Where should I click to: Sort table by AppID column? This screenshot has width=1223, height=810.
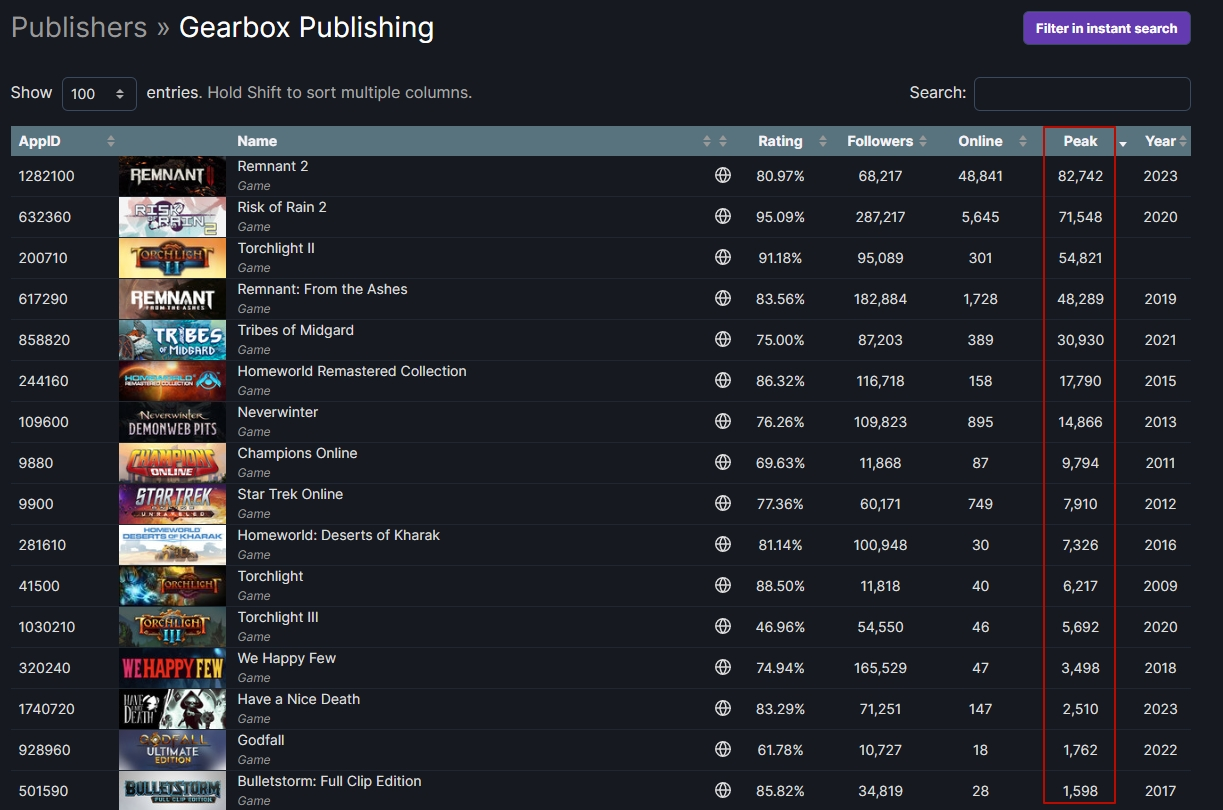(x=65, y=141)
